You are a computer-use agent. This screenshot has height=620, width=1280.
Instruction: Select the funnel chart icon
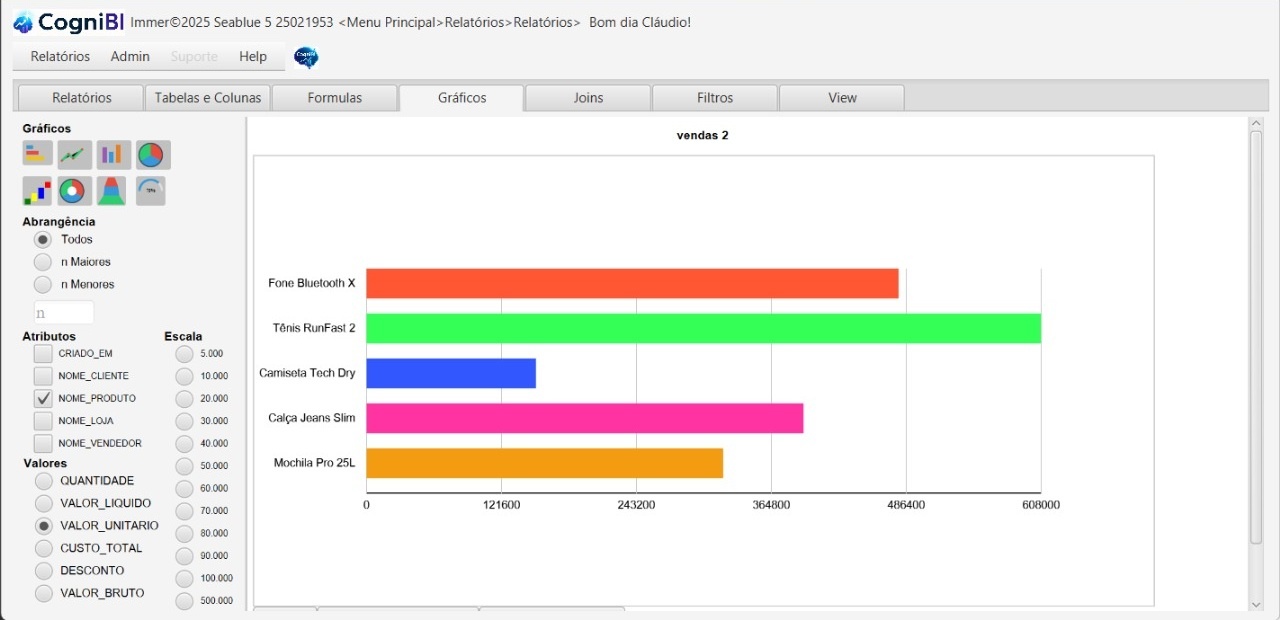112,190
